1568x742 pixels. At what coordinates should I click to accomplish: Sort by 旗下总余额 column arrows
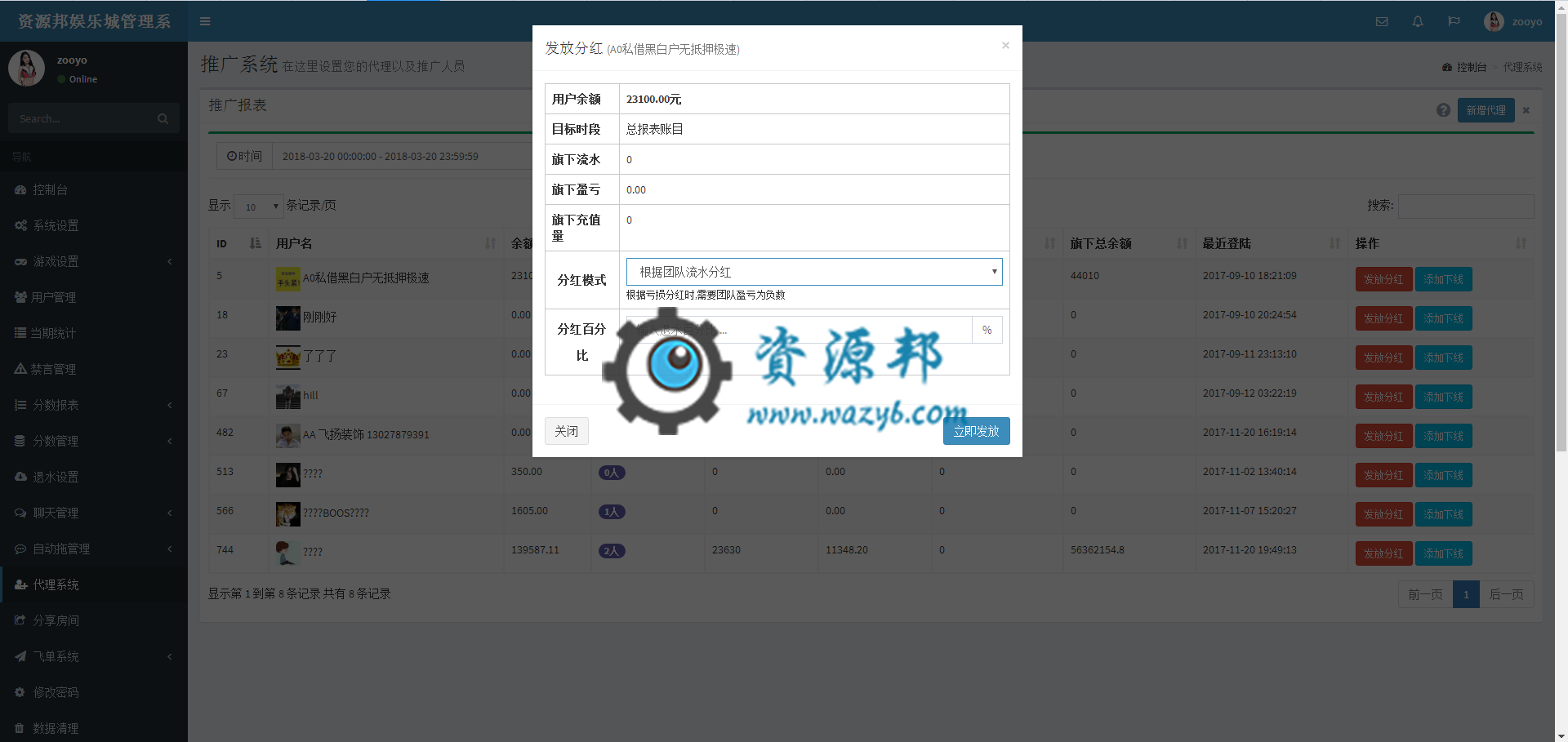pyautogui.click(x=1182, y=243)
